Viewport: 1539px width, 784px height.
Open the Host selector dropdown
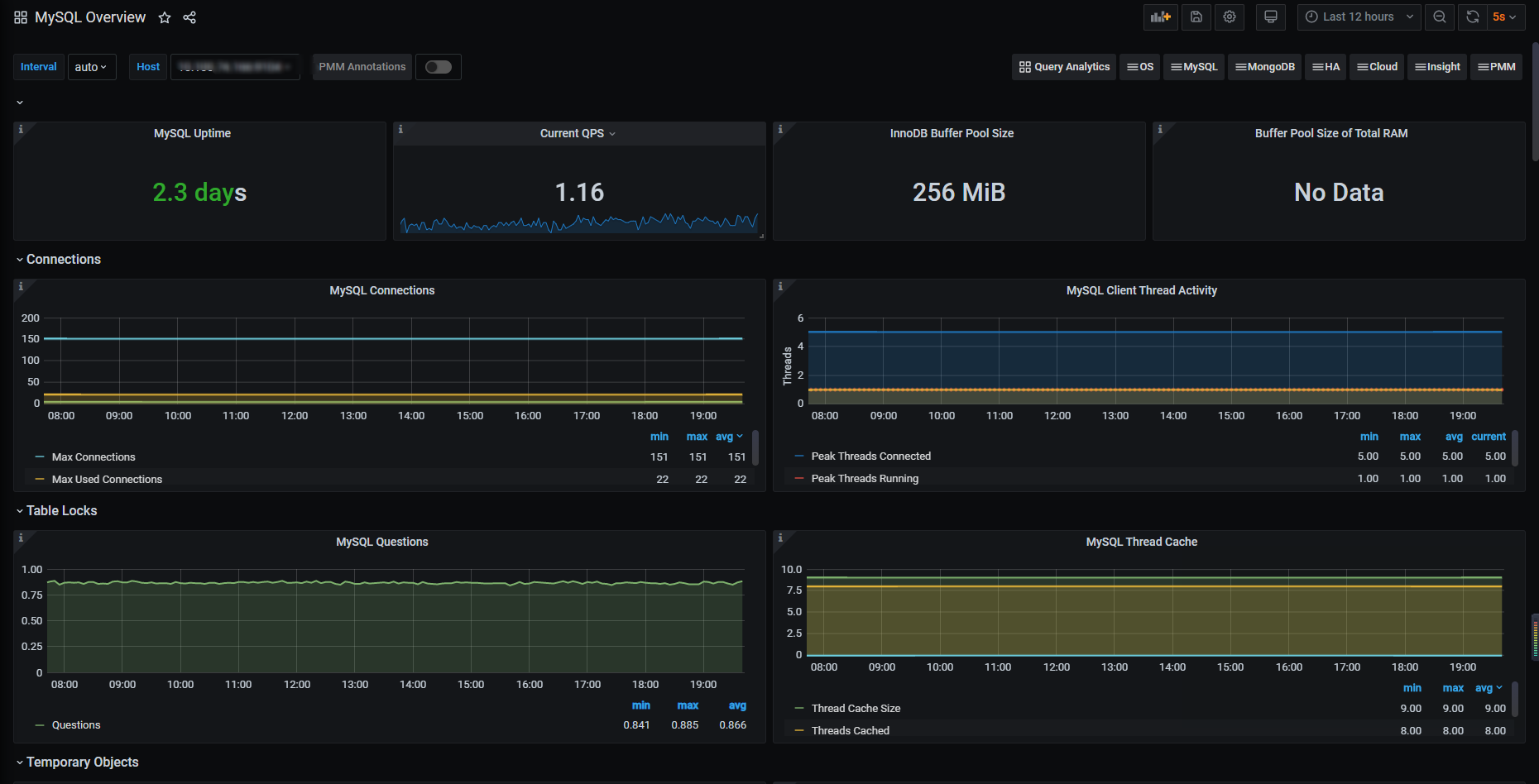[x=235, y=67]
